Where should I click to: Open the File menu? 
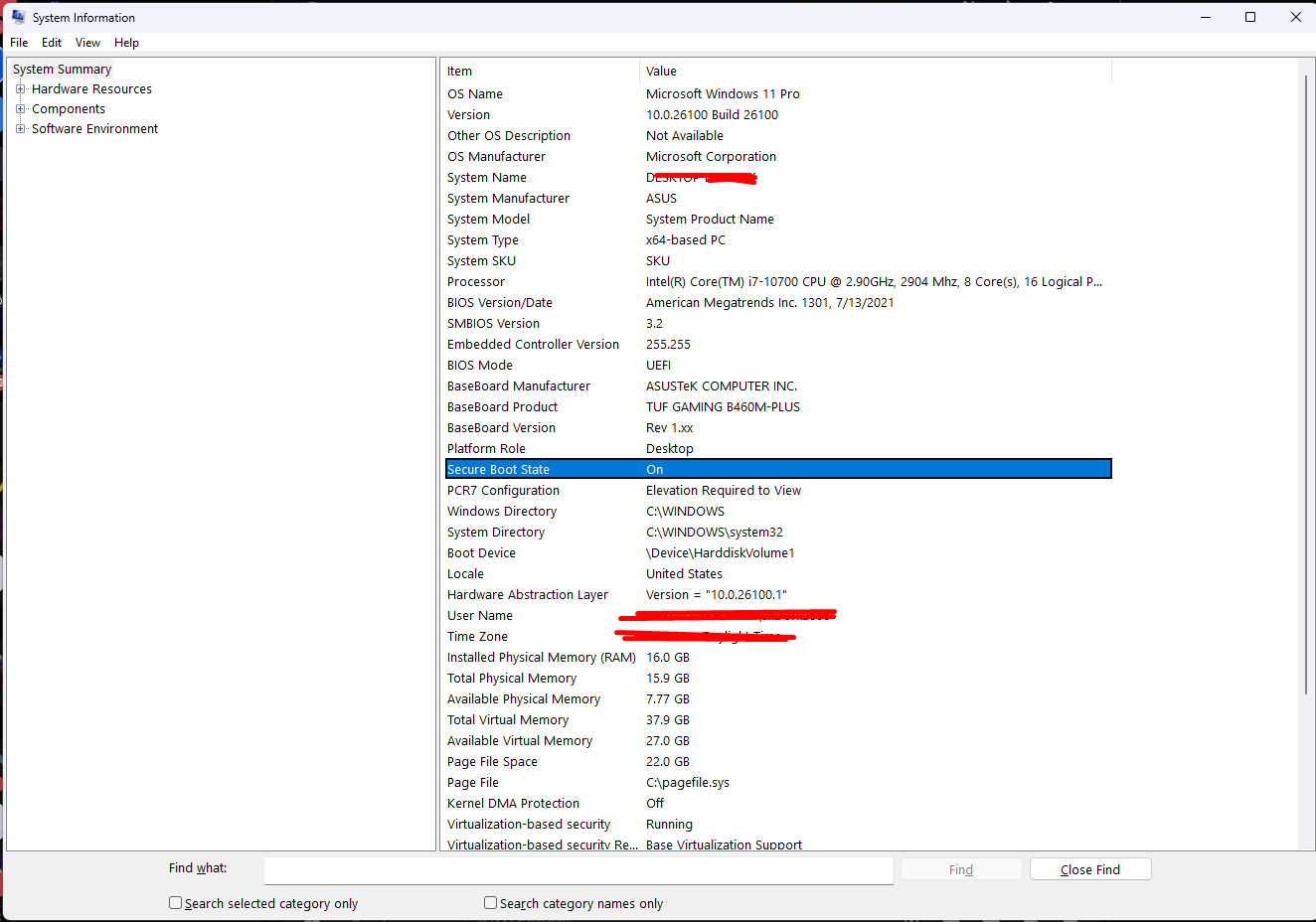pos(19,43)
